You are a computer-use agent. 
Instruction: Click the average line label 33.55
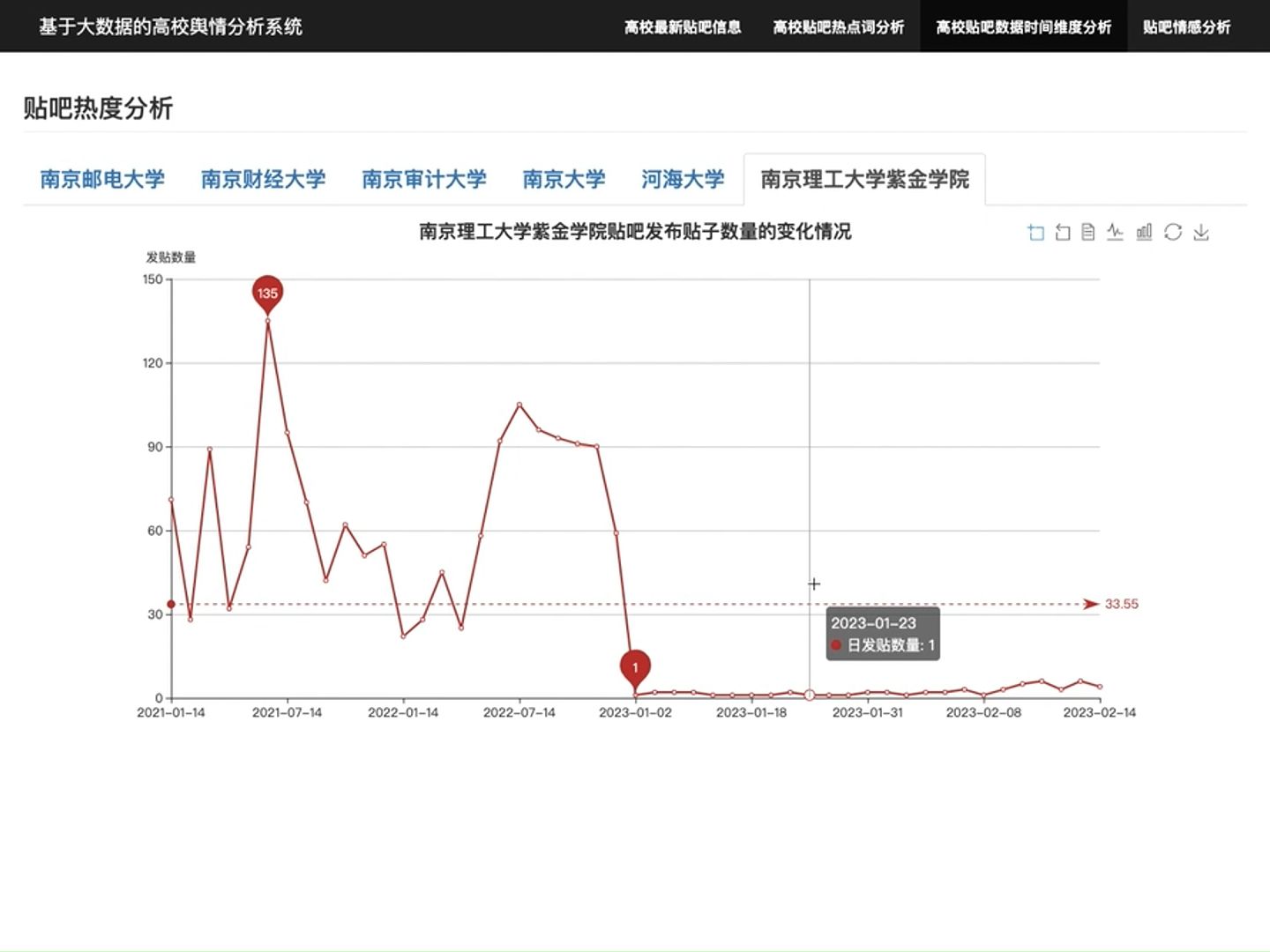1122,604
